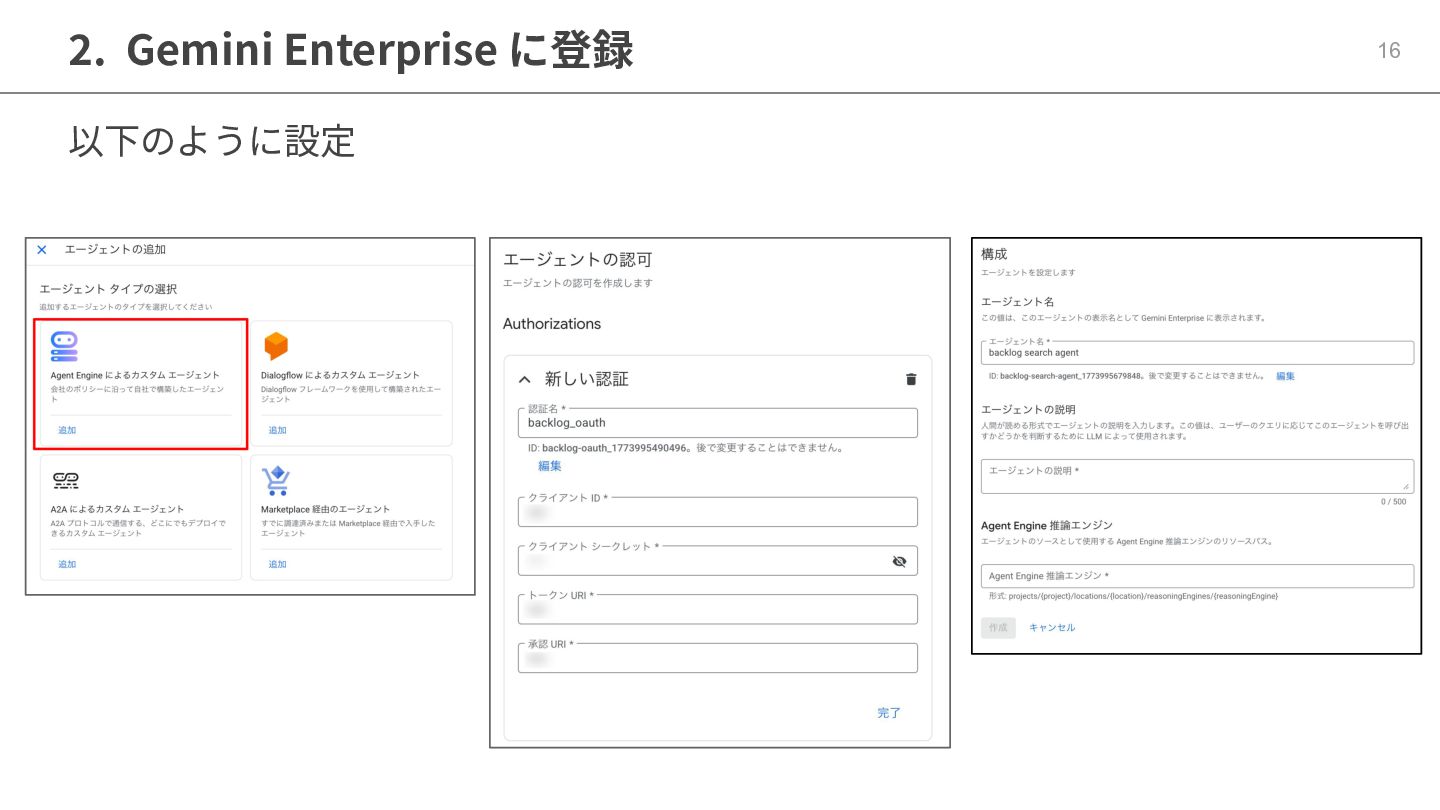Close the エージェントの追加 panel with X
Image resolution: width=1440 pixels, height=810 pixels.
(42, 250)
